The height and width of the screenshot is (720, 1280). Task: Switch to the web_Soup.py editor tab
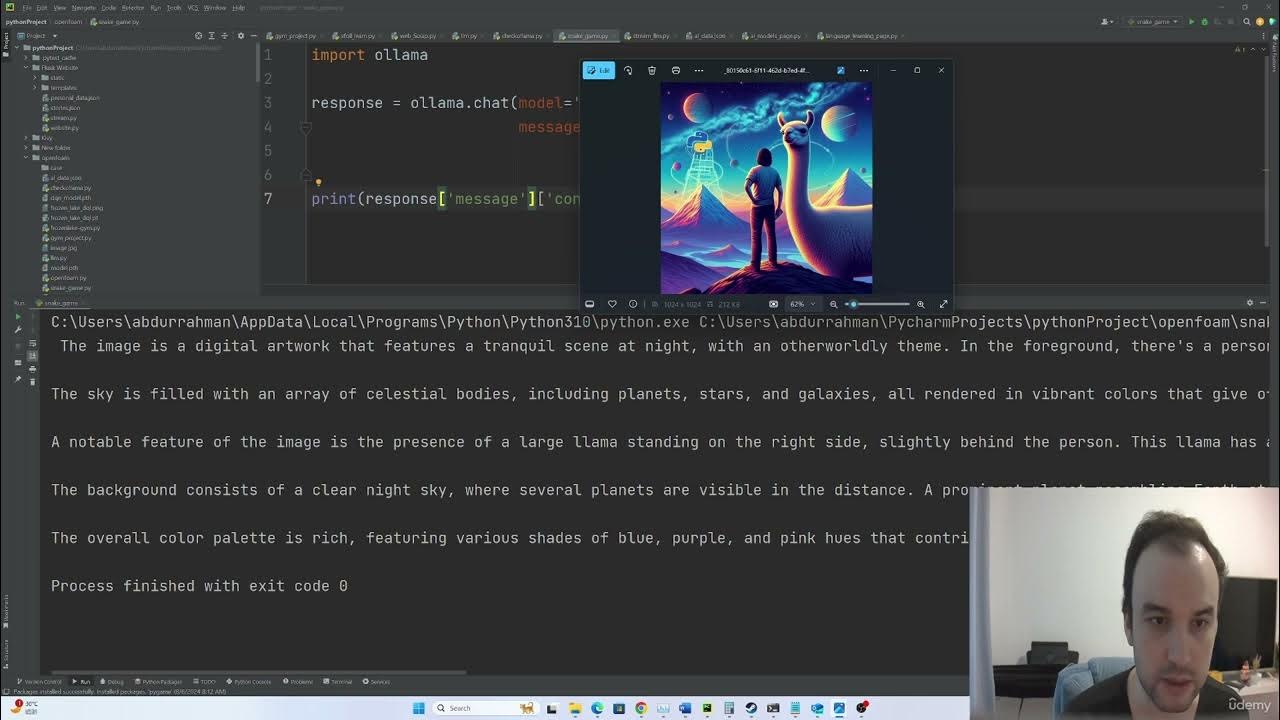click(x=416, y=36)
